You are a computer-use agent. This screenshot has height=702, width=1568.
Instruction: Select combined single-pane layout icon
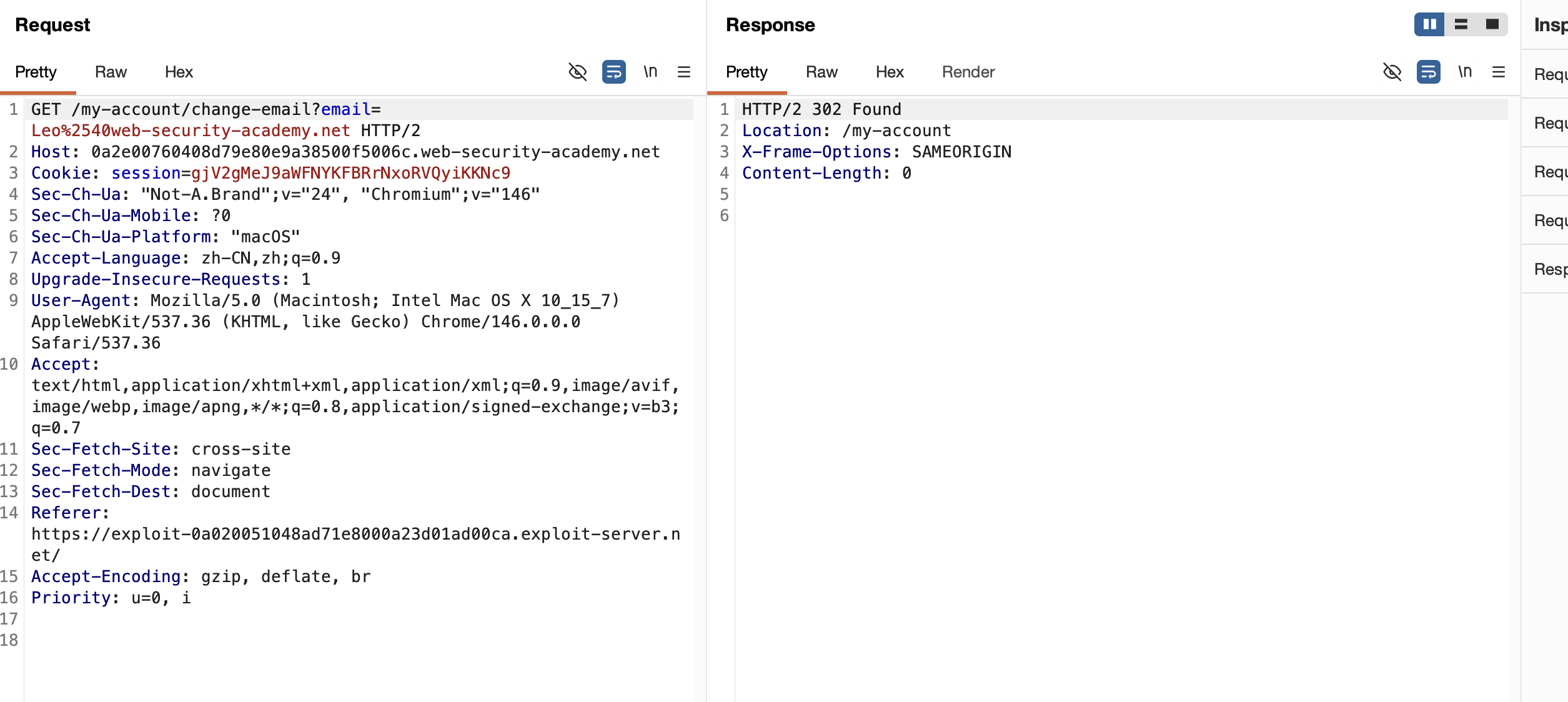click(x=1492, y=24)
